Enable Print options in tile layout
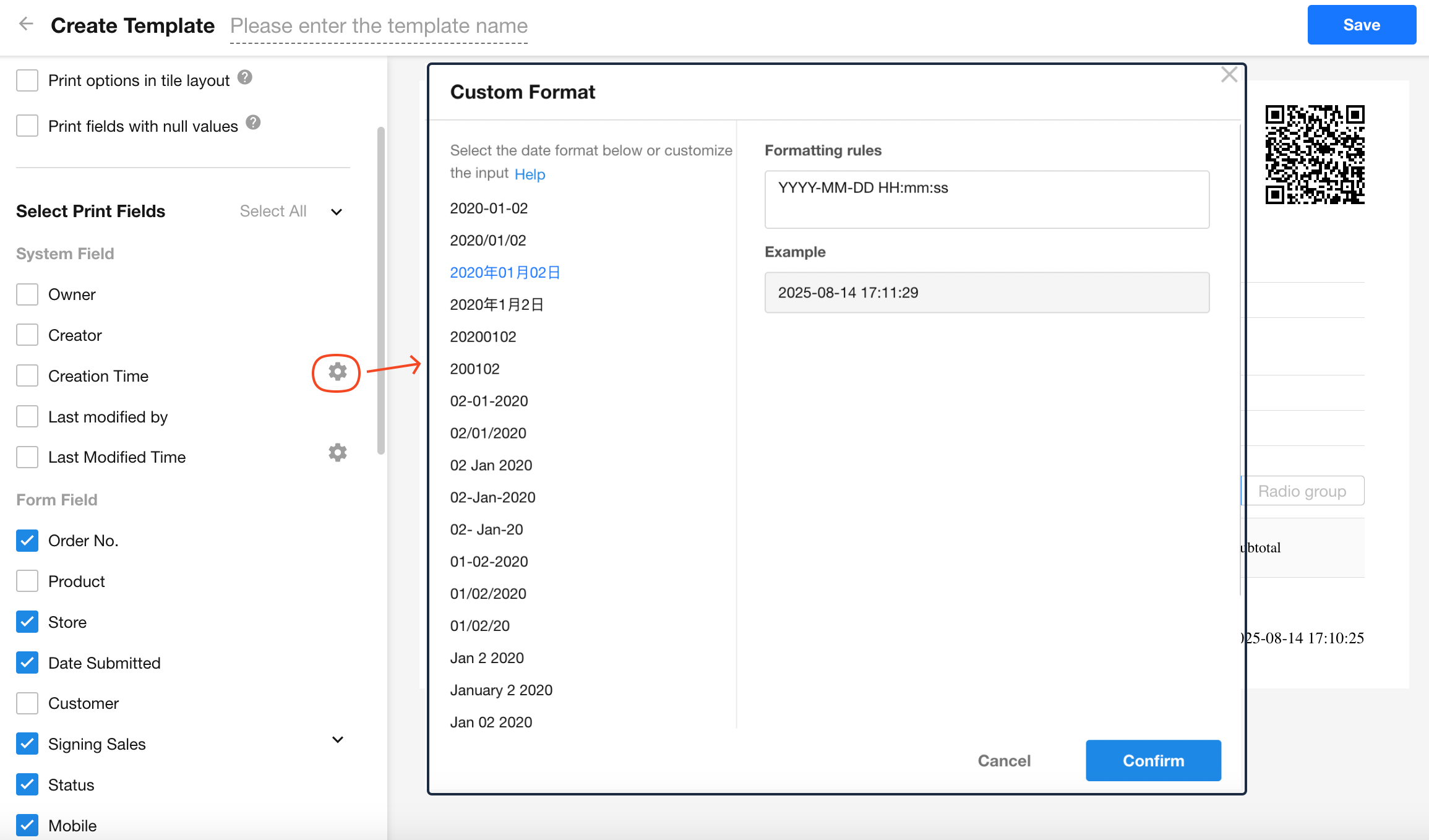This screenshot has height=840, width=1429. pos(27,80)
